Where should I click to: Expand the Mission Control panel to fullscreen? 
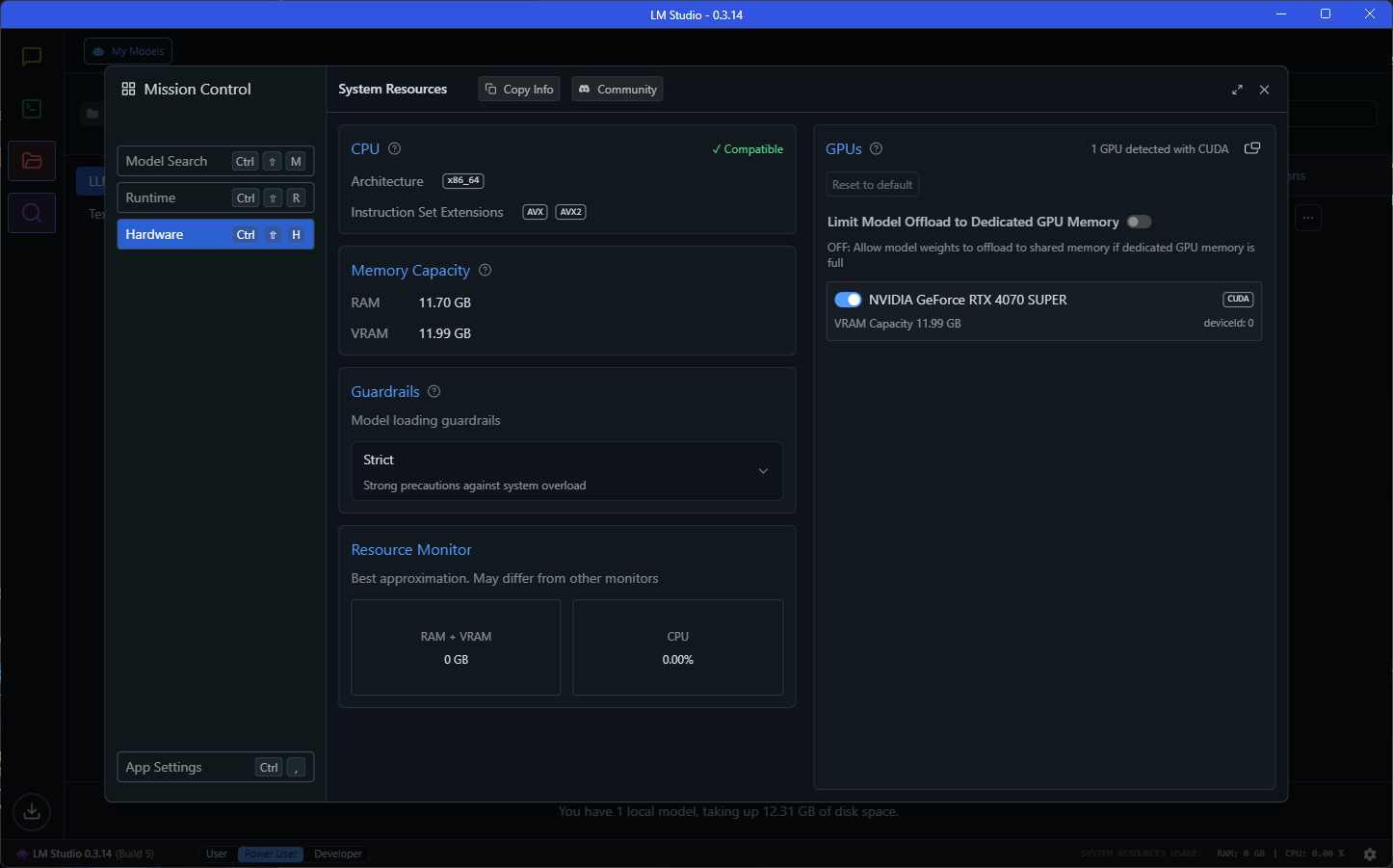tap(1237, 90)
